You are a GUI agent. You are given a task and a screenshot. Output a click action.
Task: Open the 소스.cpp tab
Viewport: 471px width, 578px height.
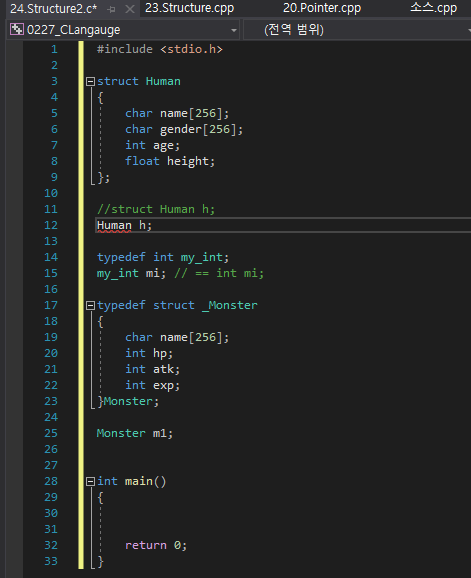(x=433, y=8)
